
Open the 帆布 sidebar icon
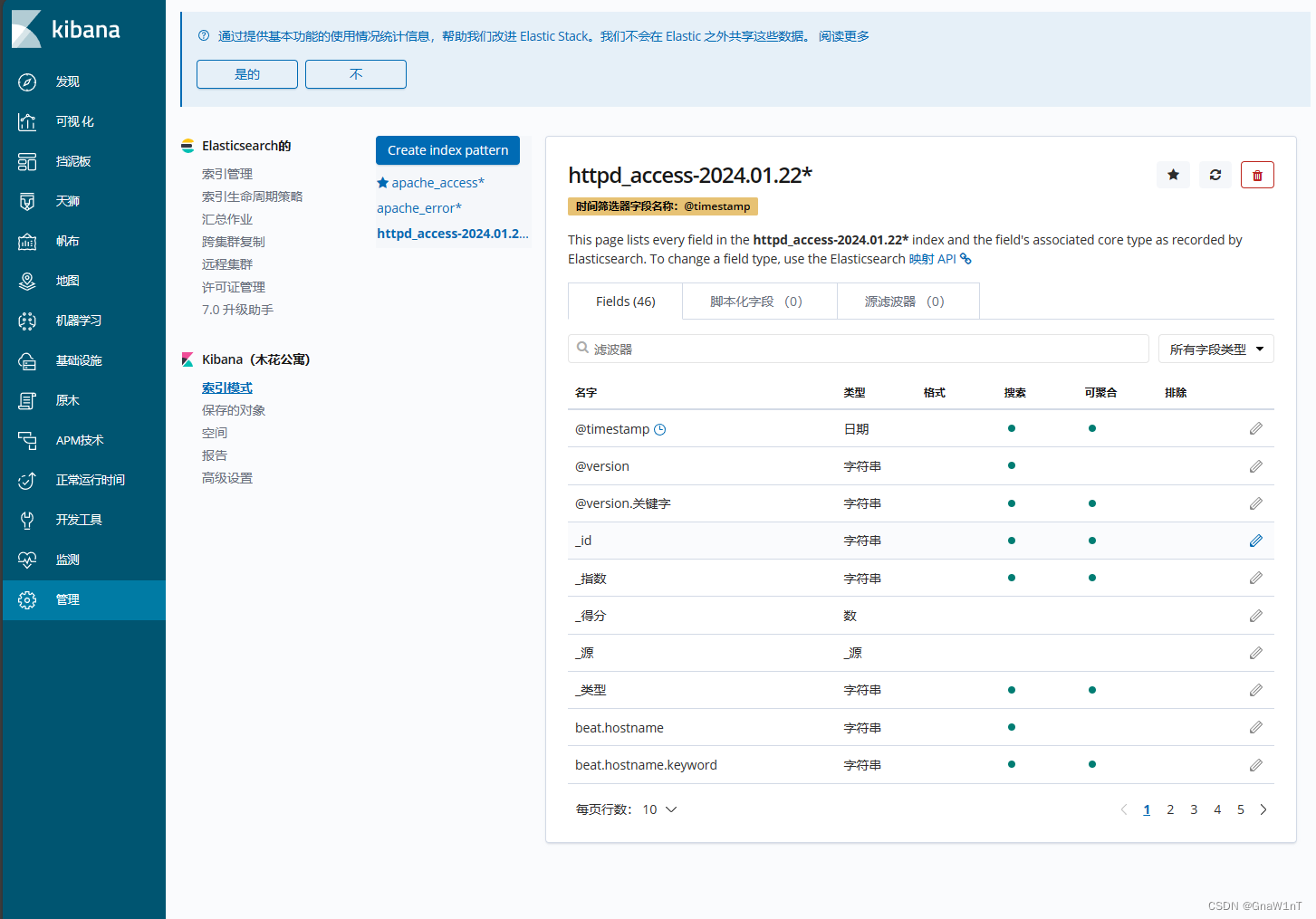point(27,242)
